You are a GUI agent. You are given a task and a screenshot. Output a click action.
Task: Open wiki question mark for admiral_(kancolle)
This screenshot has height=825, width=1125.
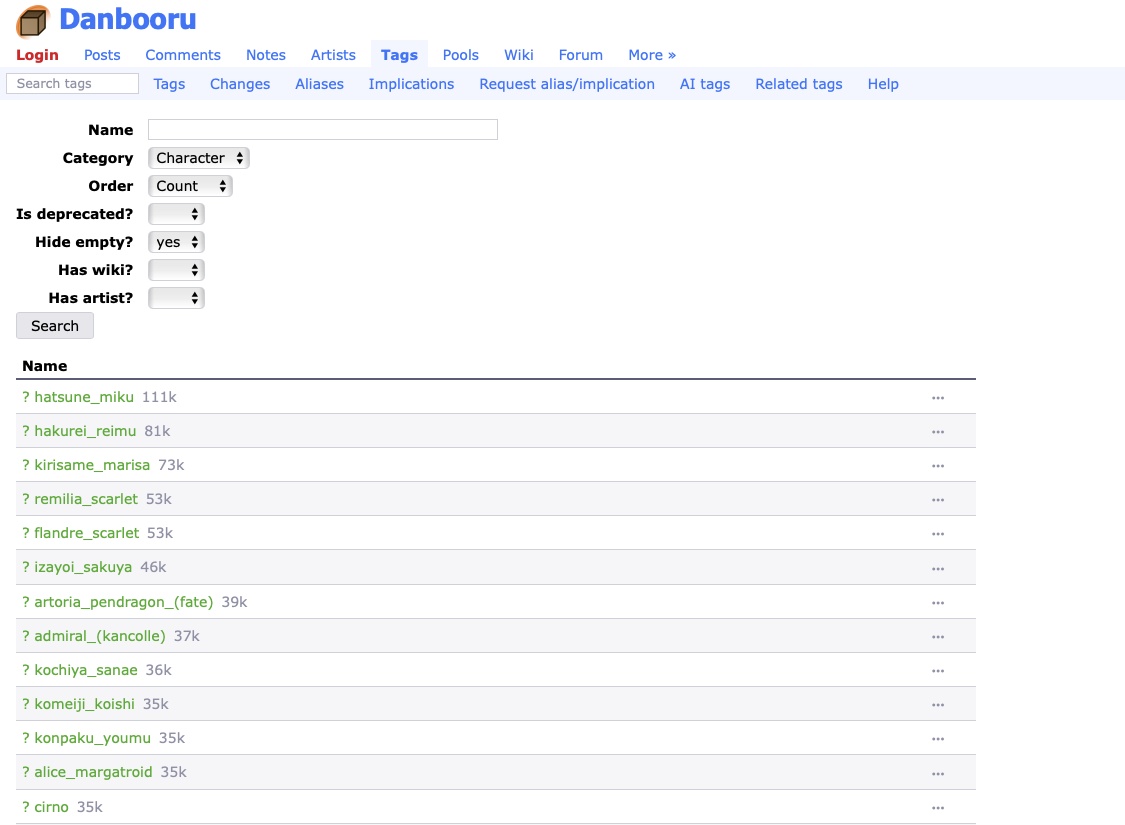coord(26,636)
